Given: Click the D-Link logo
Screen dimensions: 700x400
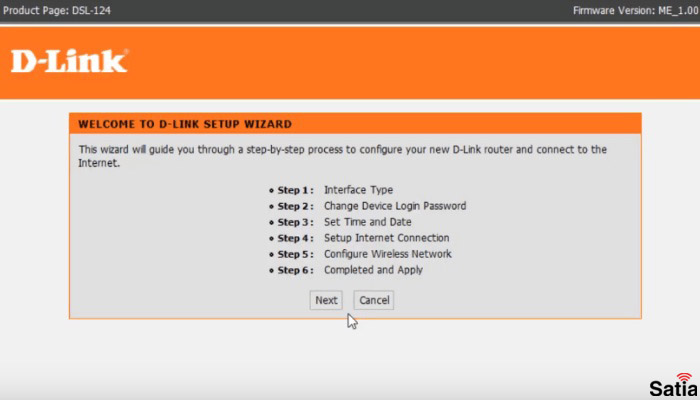Looking at the screenshot, I should tap(70, 61).
